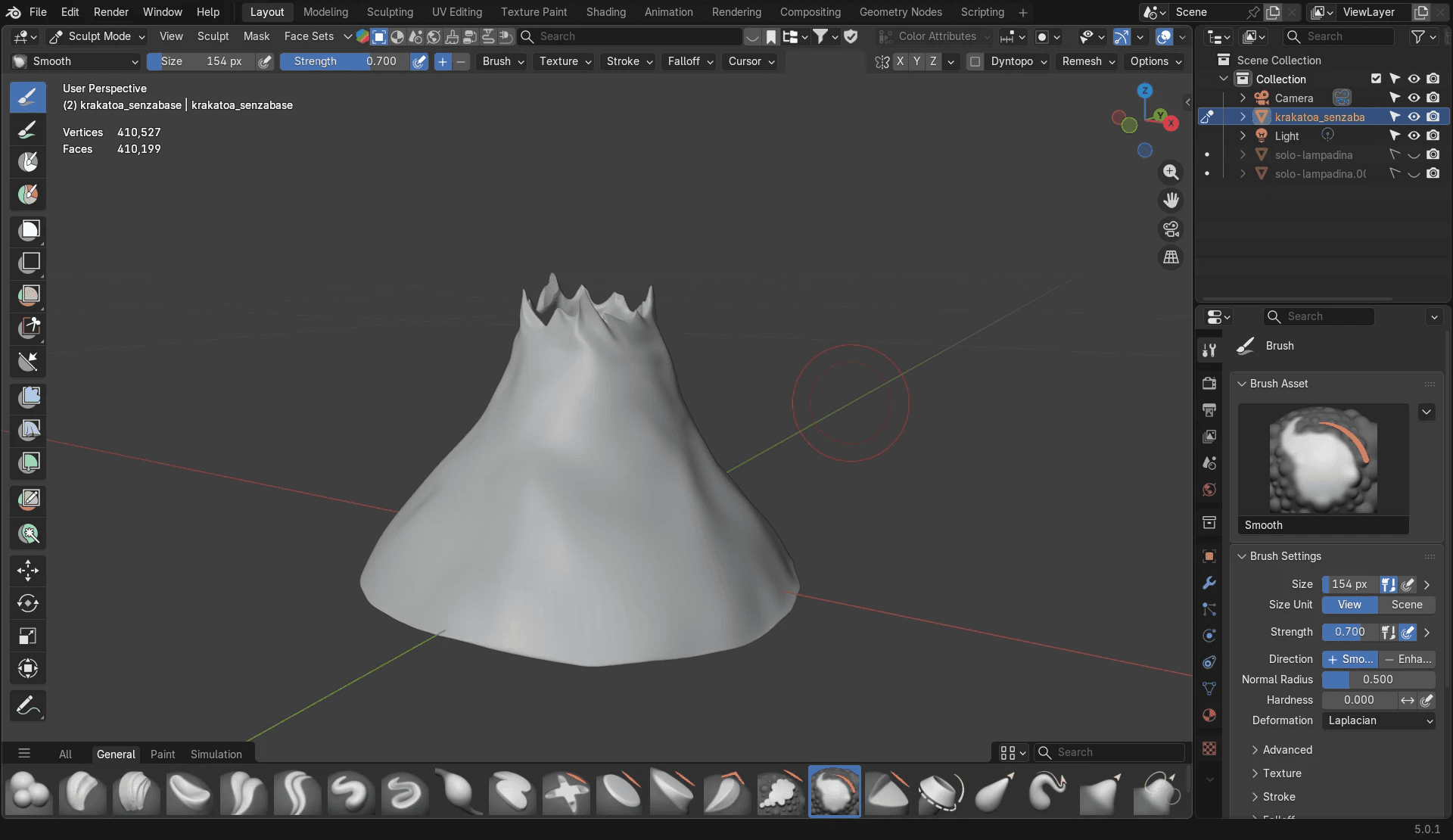
Task: Select Rotate transform tool
Action: point(28,603)
